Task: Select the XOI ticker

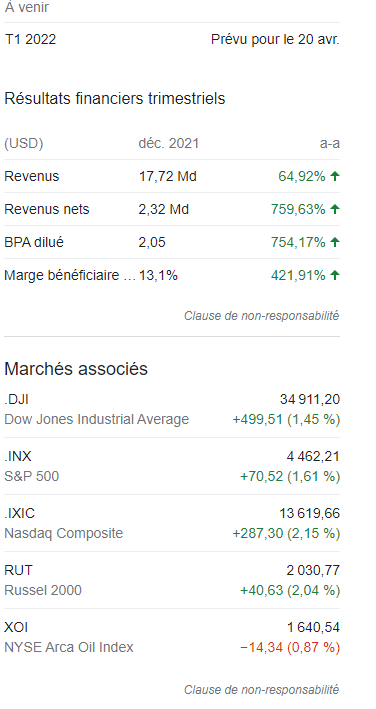Action: [16, 628]
